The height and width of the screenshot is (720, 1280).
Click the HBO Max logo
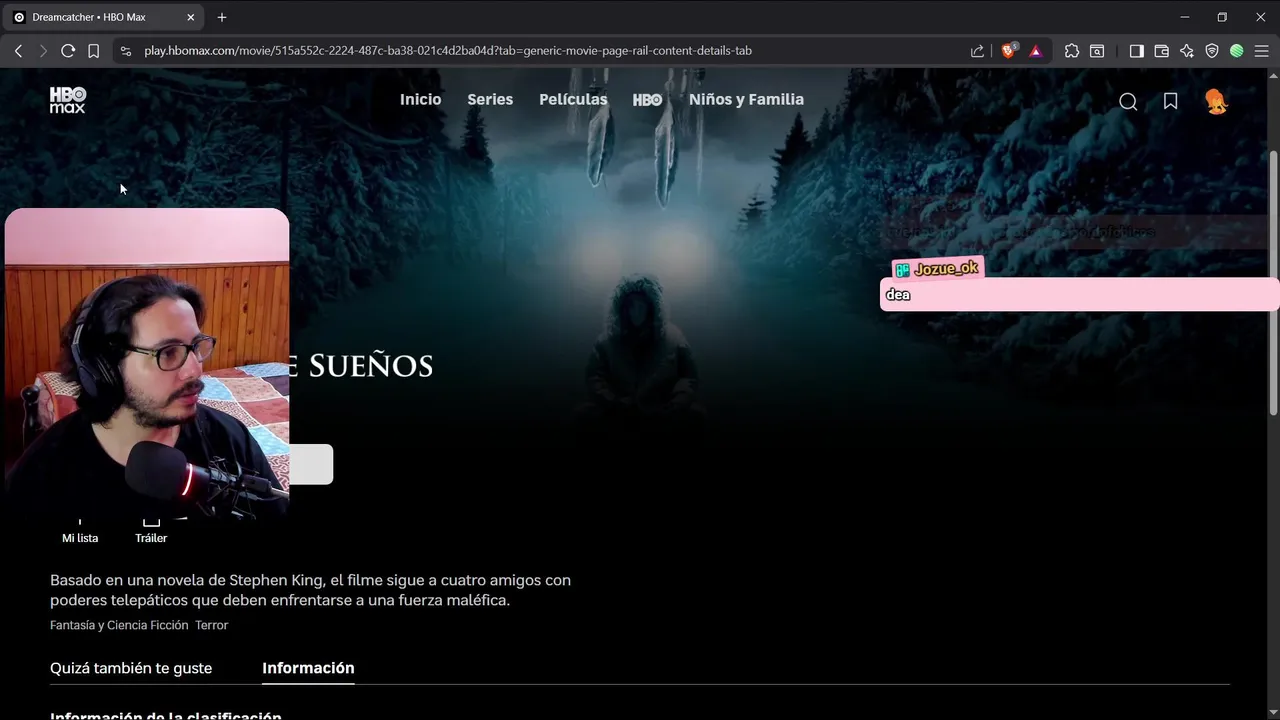pyautogui.click(x=68, y=100)
